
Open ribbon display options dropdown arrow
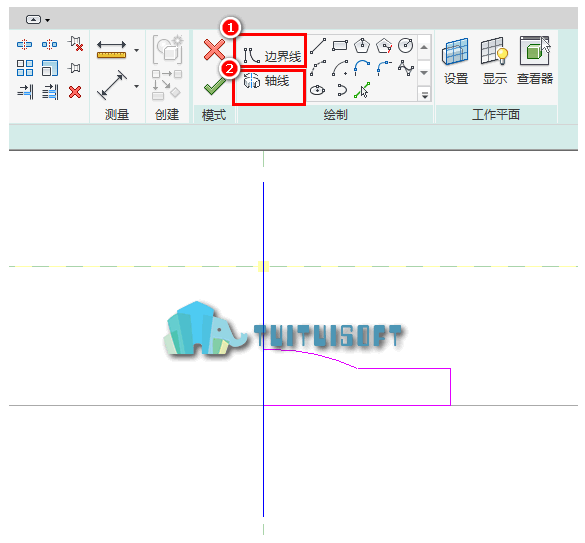[x=48, y=20]
